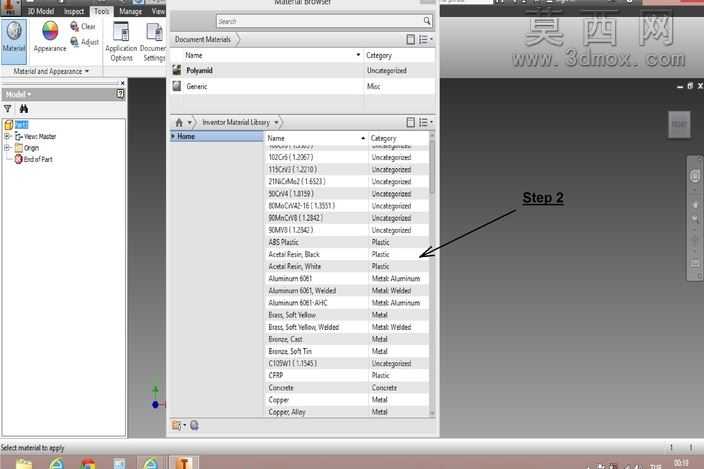Switch to the Tools tab
The height and width of the screenshot is (469, 704).
click(x=102, y=11)
